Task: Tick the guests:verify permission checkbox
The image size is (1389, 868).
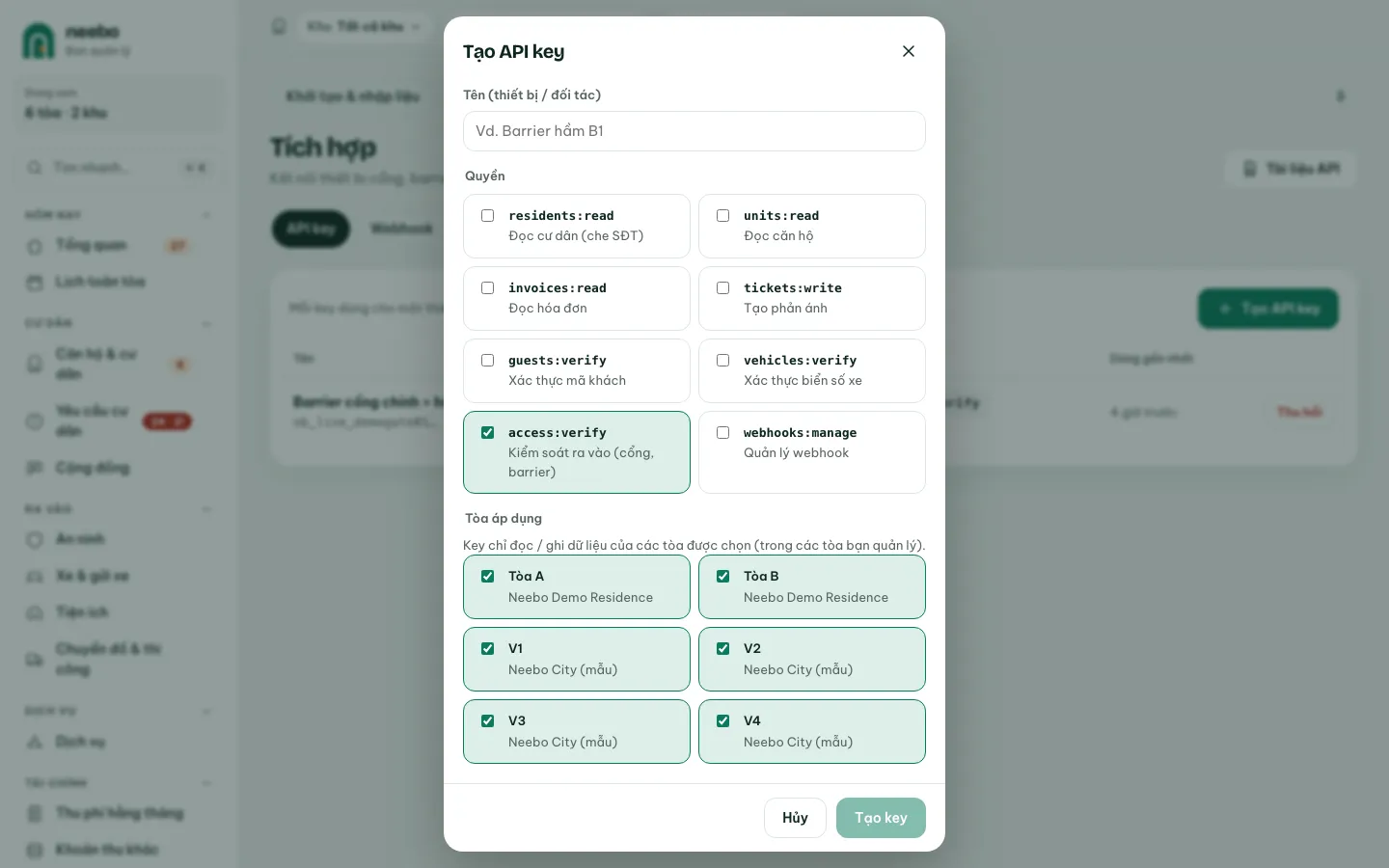Action: coord(487,361)
